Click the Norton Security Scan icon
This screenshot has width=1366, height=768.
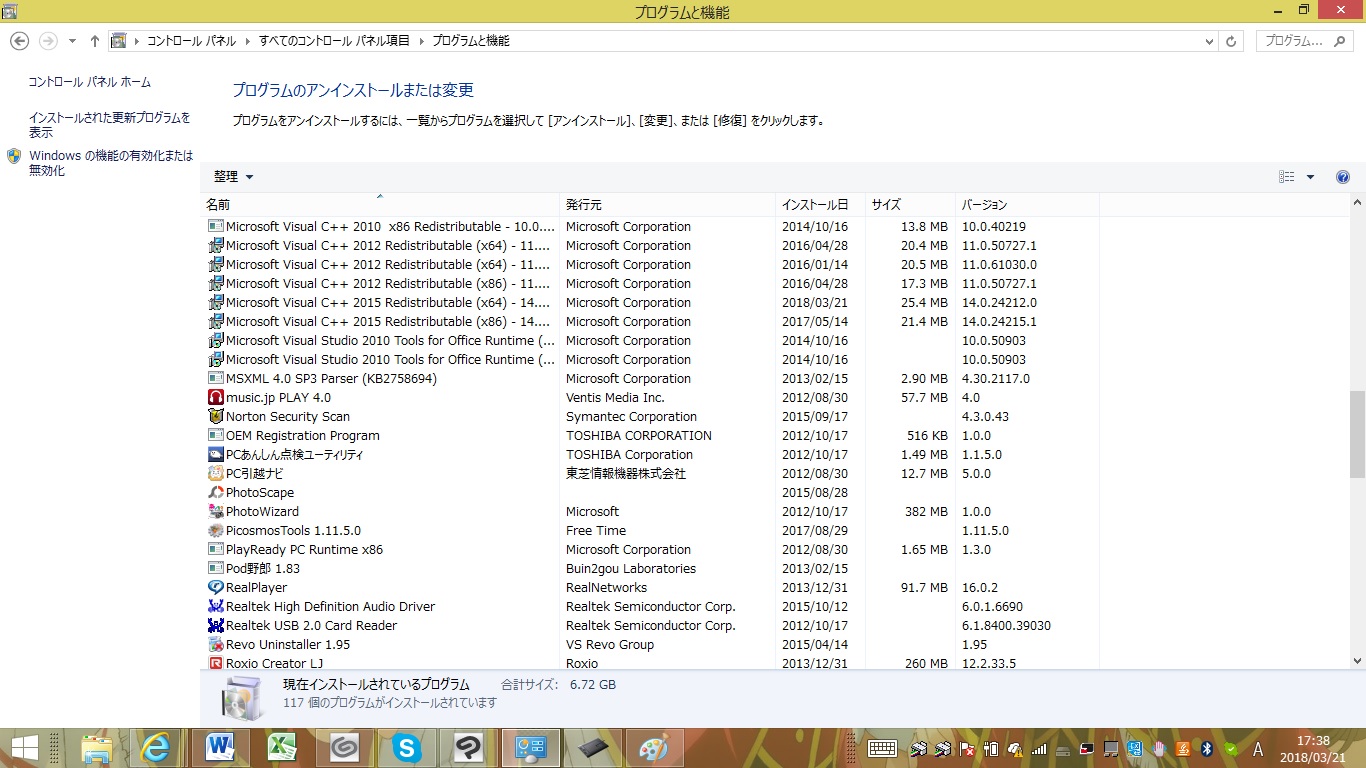tap(215, 417)
